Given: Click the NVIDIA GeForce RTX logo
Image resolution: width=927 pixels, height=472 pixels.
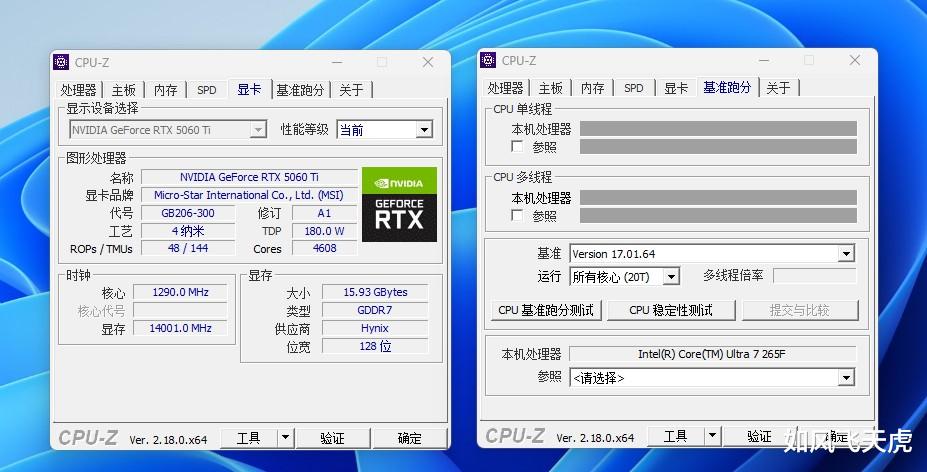Looking at the screenshot, I should tap(399, 205).
